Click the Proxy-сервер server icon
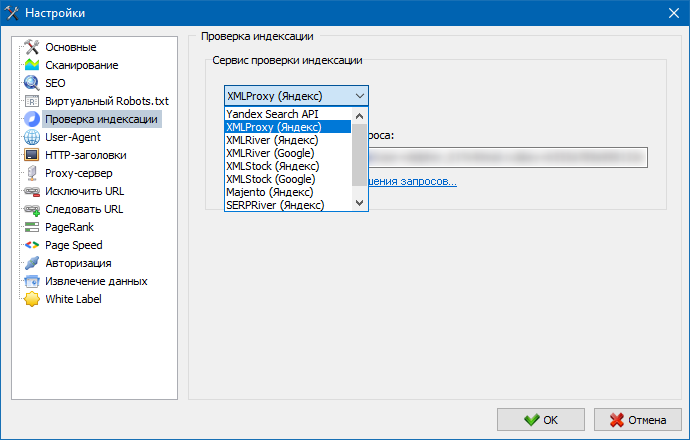The image size is (690, 440). point(32,173)
